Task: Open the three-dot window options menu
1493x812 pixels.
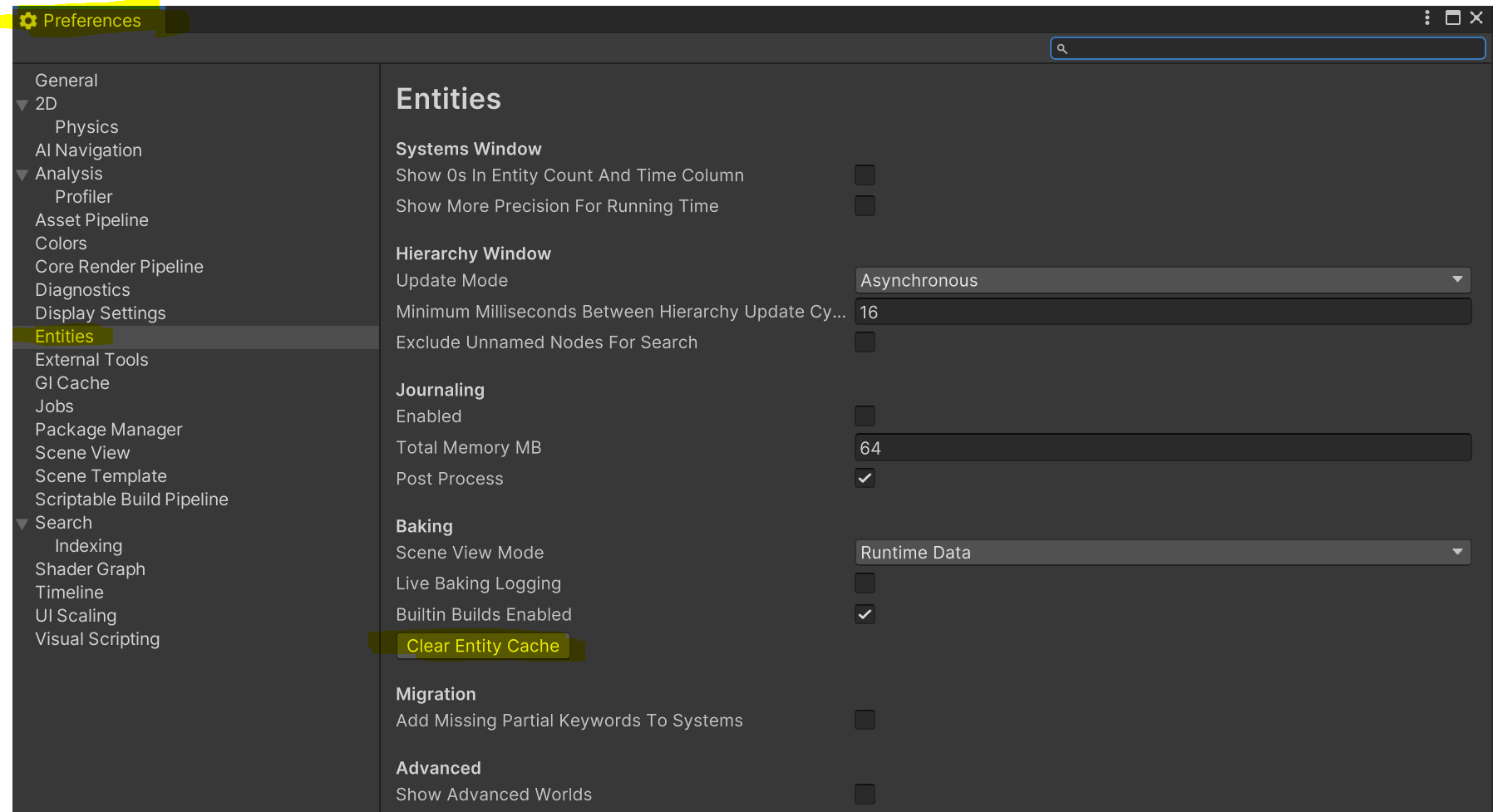Action: 1427,17
